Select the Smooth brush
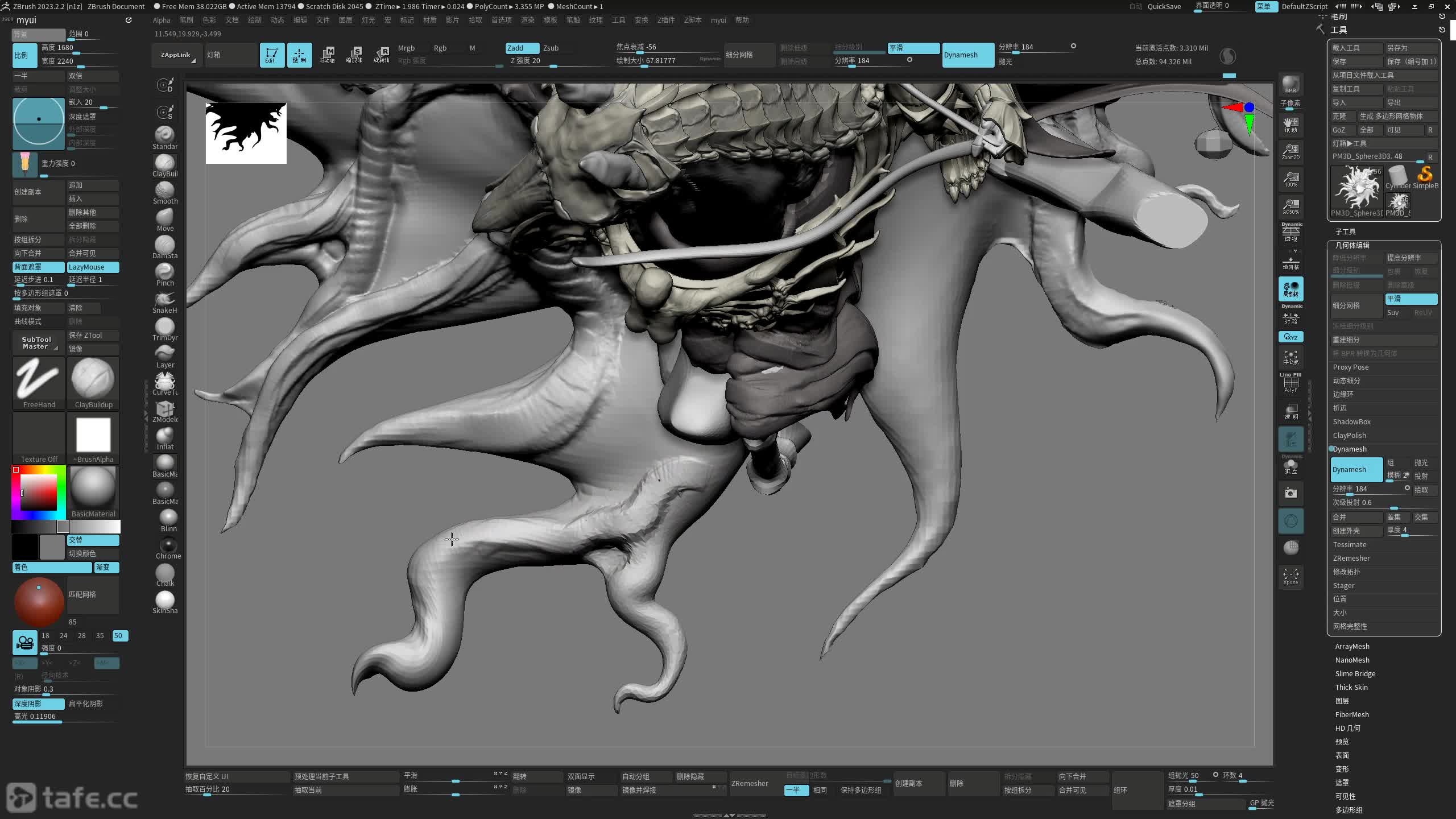The height and width of the screenshot is (819, 1456). pyautogui.click(x=165, y=192)
